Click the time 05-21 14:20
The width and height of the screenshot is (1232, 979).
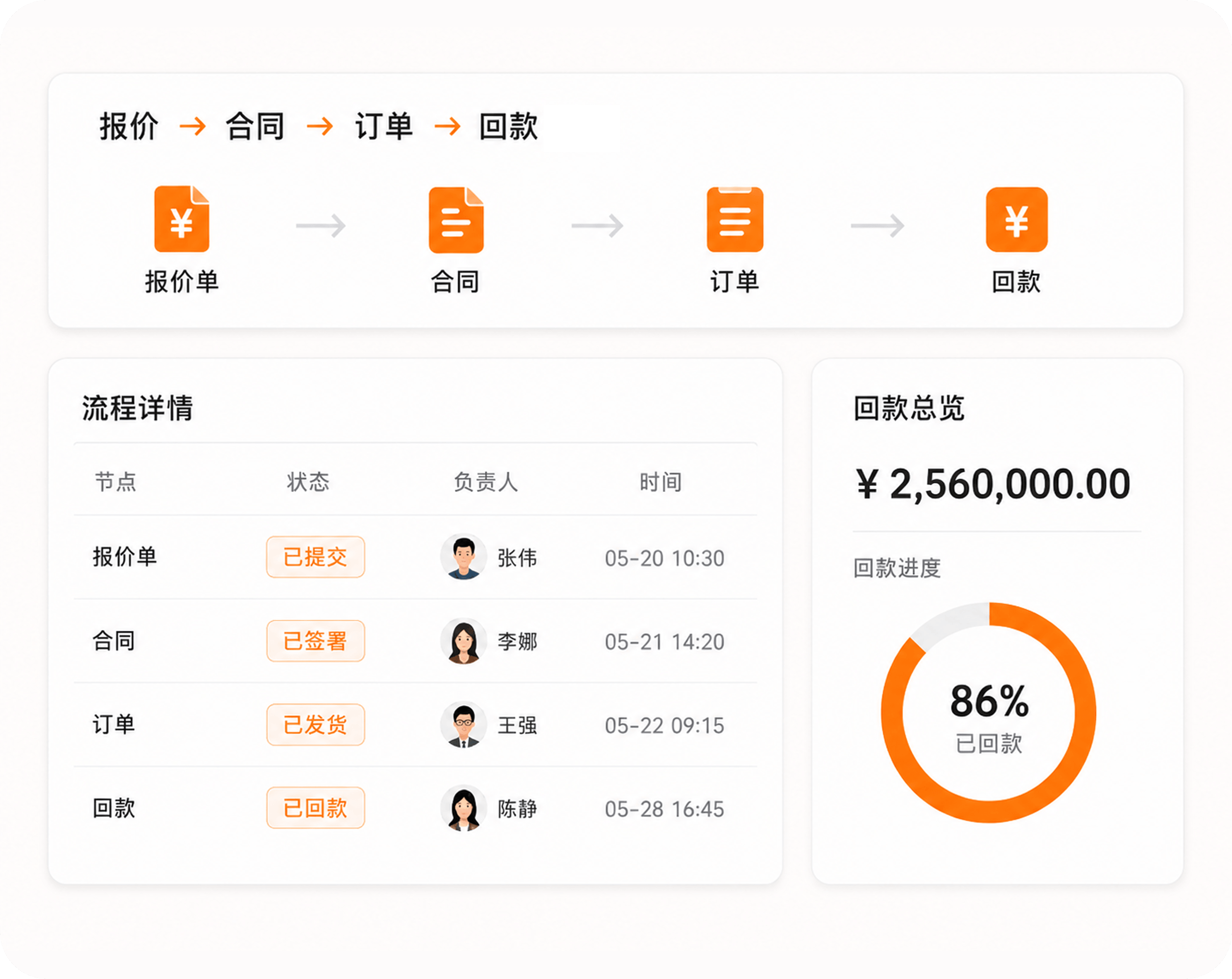[x=664, y=642]
